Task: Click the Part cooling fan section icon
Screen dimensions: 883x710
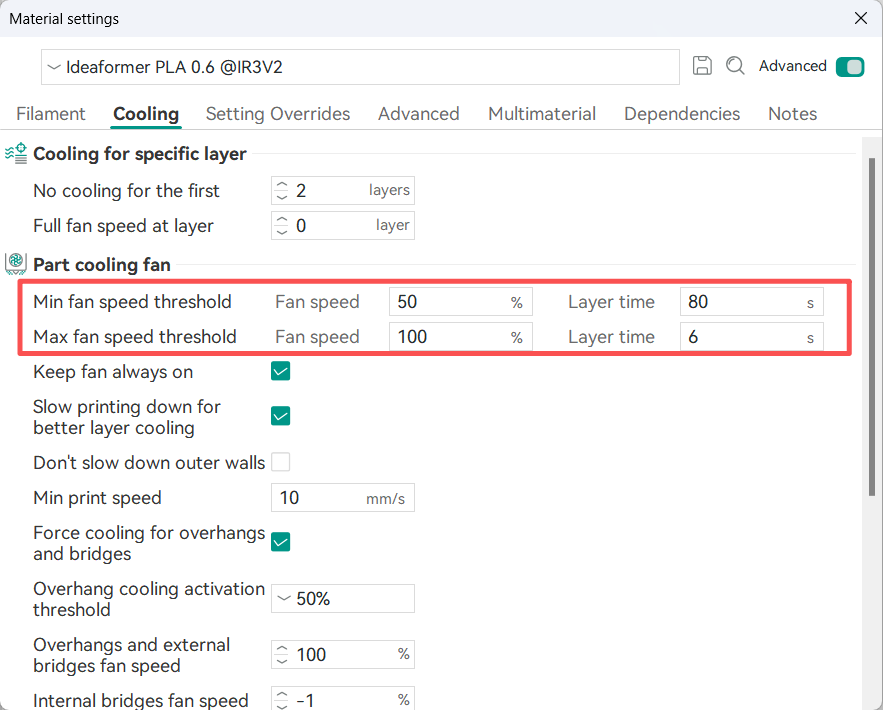Action: click(x=16, y=264)
